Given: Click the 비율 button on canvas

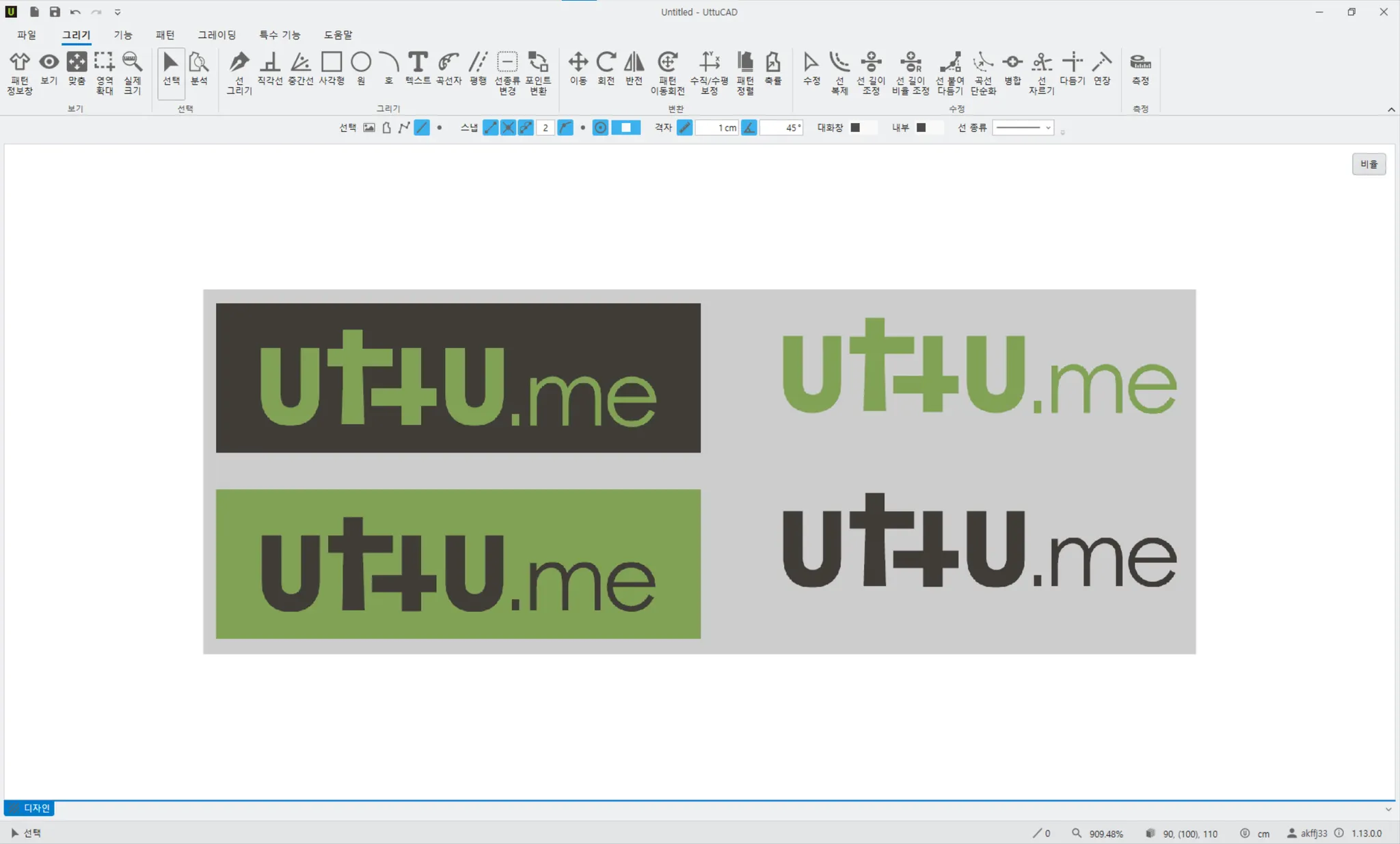Looking at the screenshot, I should coord(1369,164).
